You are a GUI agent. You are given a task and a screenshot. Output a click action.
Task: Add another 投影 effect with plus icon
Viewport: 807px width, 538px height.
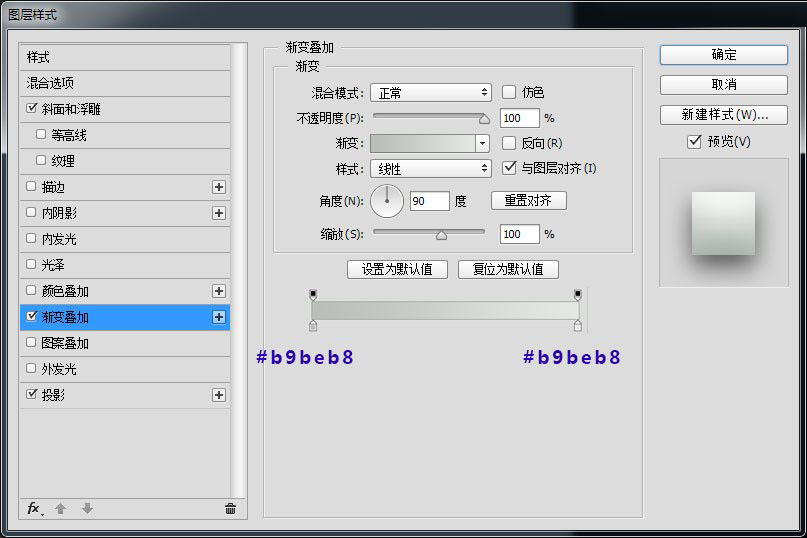219,395
